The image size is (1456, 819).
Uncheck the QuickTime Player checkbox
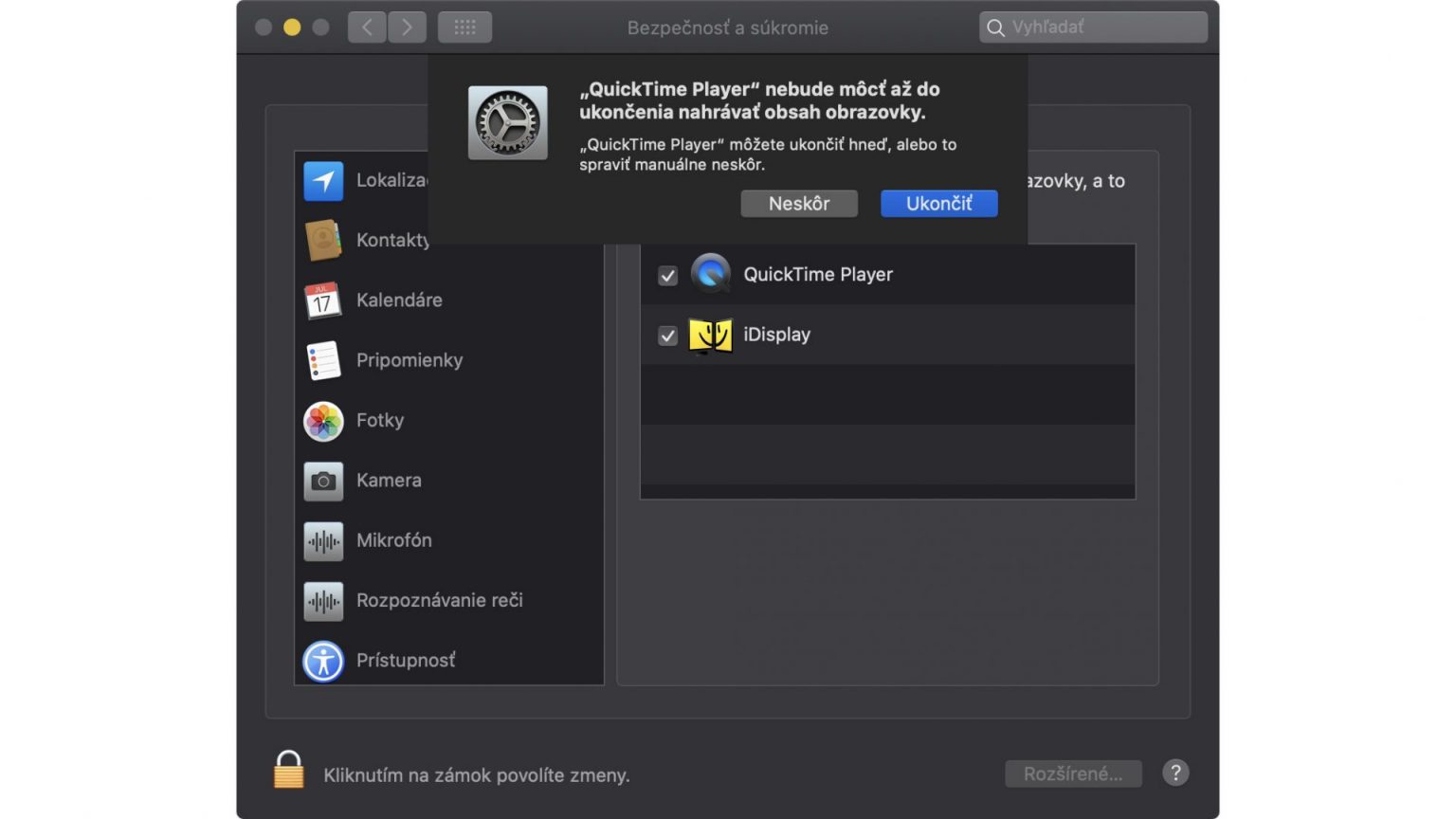tap(668, 276)
